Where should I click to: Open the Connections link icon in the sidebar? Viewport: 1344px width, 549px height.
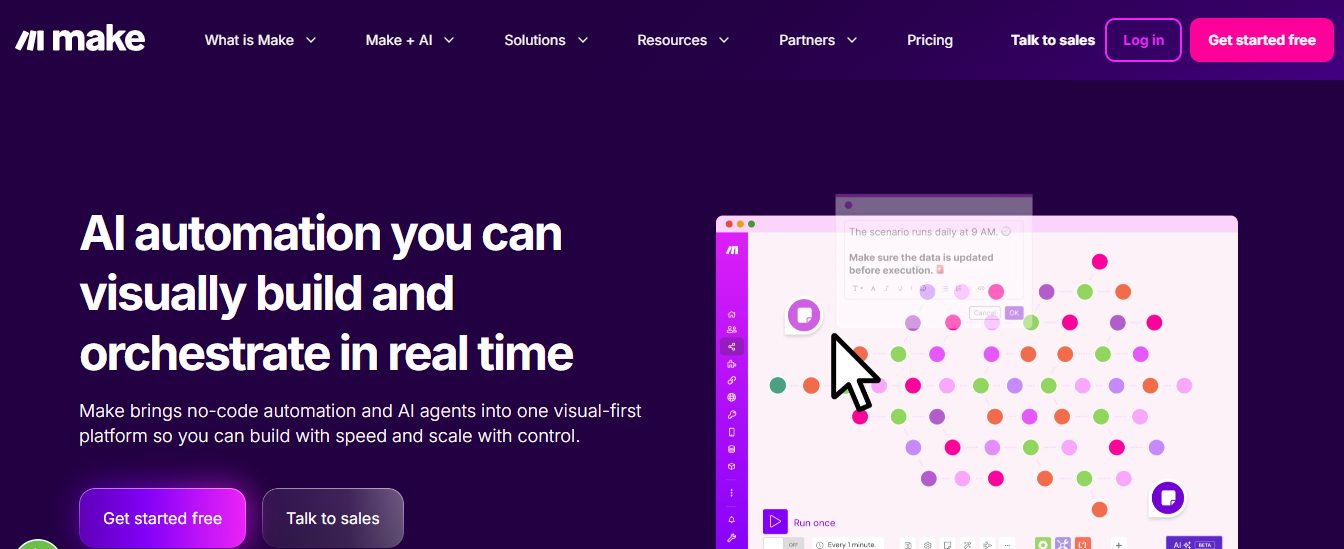(x=732, y=381)
